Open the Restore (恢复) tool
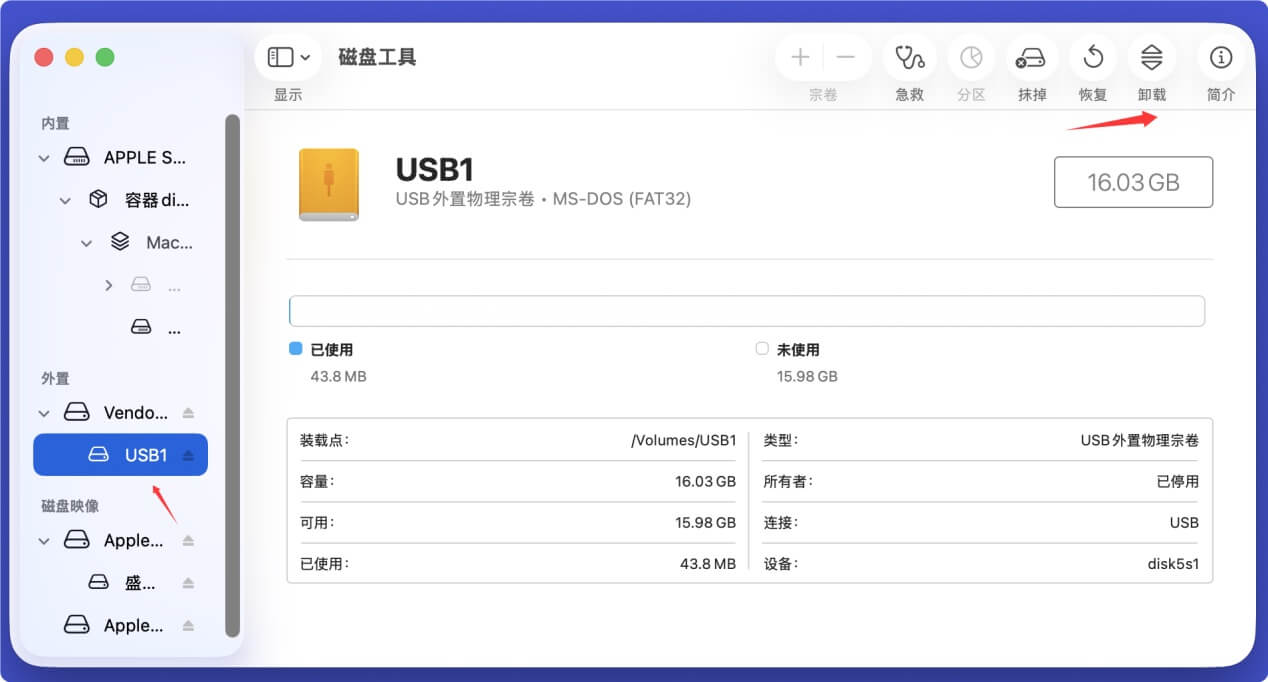Screen dimensions: 1268x682 [x=1092, y=58]
